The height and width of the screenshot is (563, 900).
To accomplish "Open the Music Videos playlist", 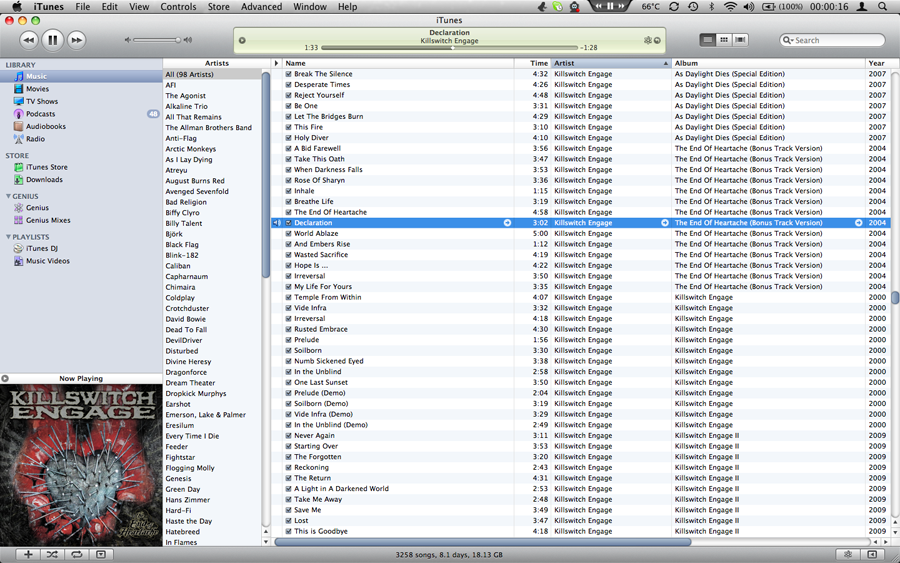I will (x=48, y=261).
